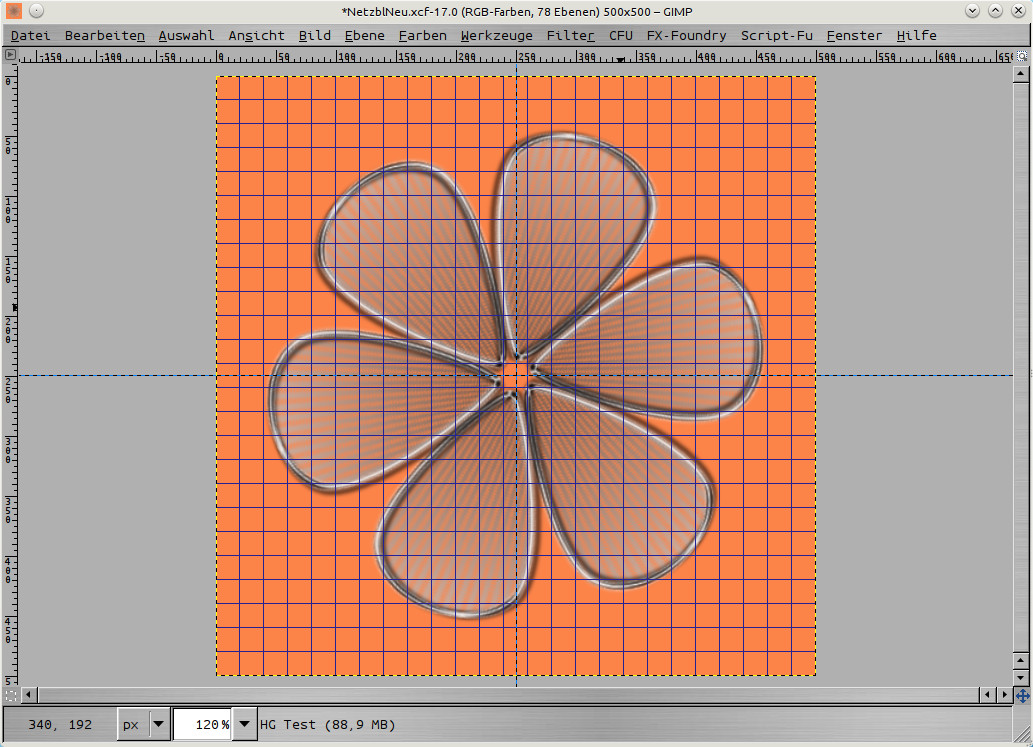The width and height of the screenshot is (1033, 747).
Task: Click the 120% zoom input field
Action: [x=202, y=724]
